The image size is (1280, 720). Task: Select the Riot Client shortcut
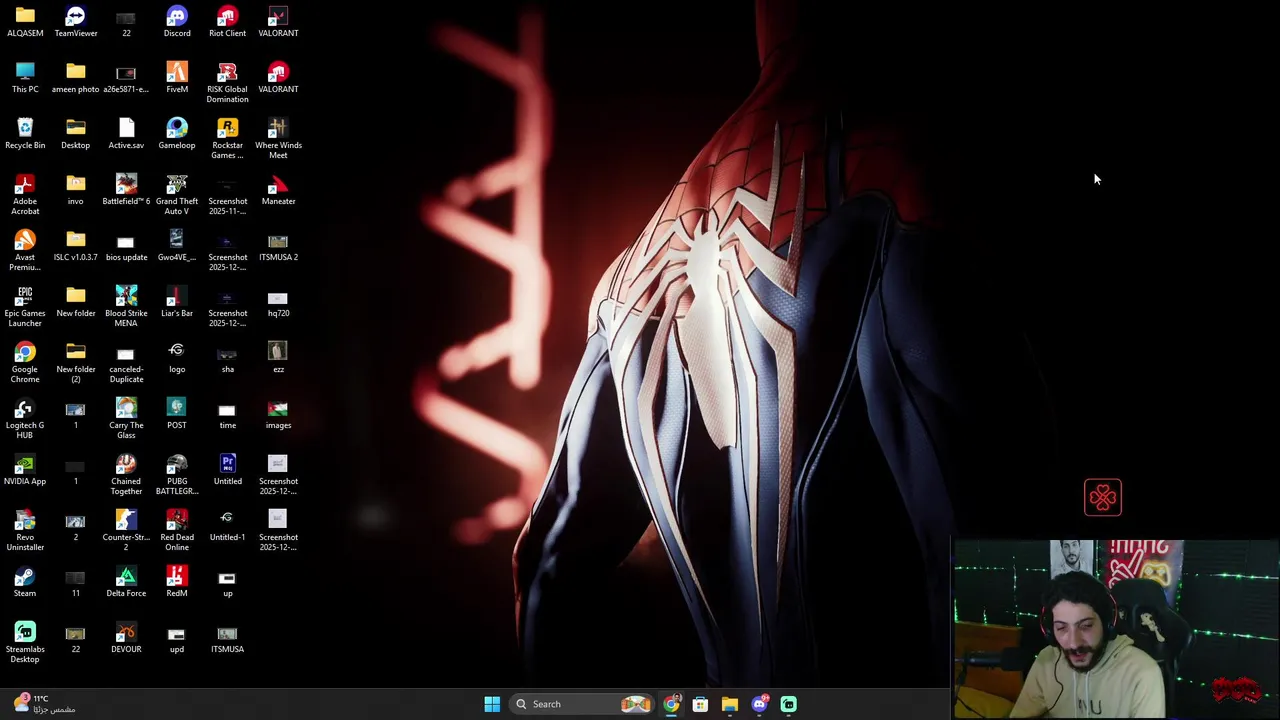tap(227, 22)
